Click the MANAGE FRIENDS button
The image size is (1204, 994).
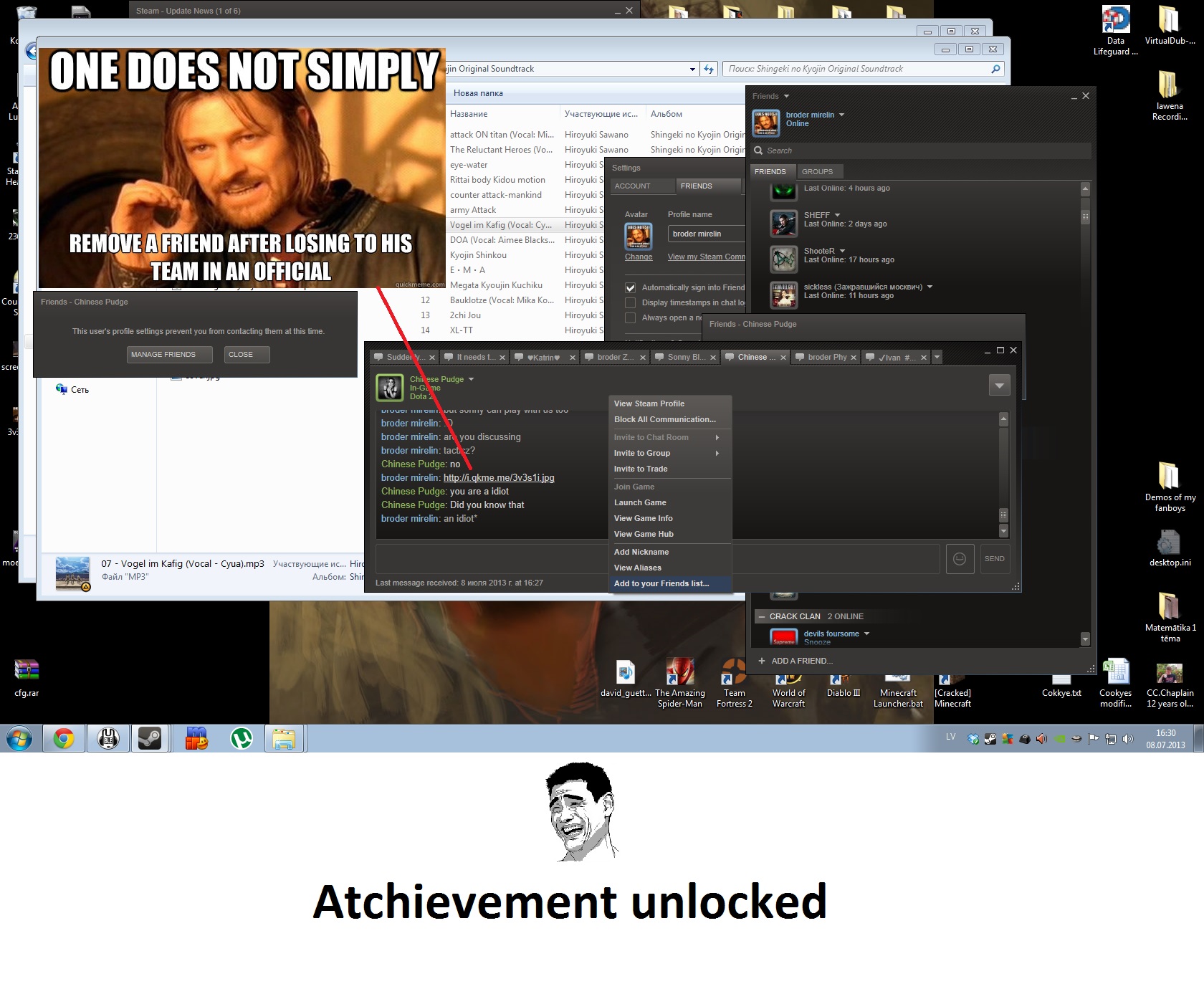click(169, 355)
